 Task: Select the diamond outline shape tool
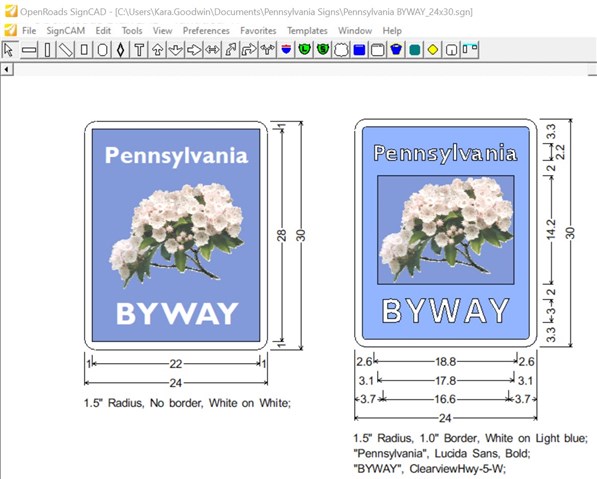(121, 50)
